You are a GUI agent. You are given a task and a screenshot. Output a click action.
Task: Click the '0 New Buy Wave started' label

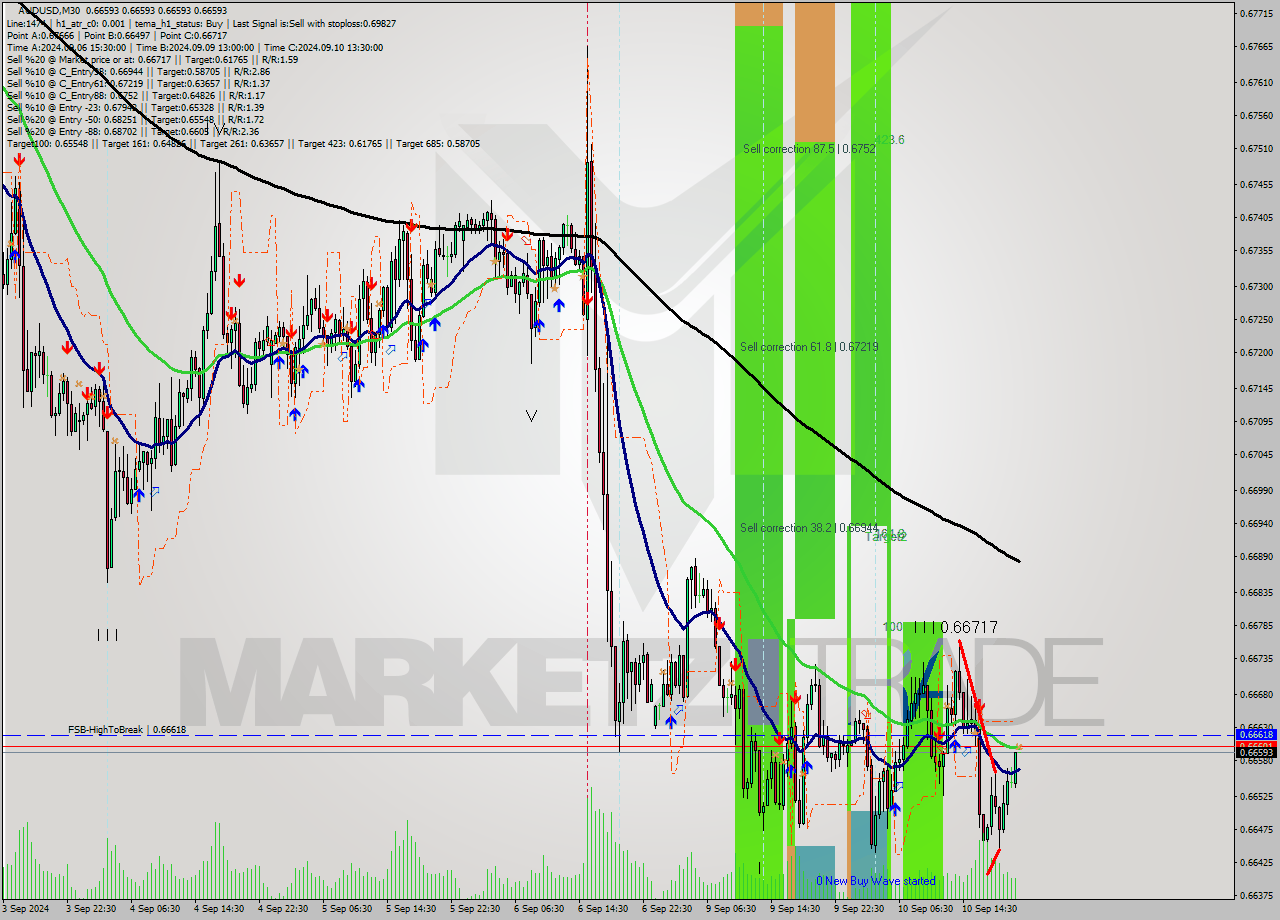(876, 881)
